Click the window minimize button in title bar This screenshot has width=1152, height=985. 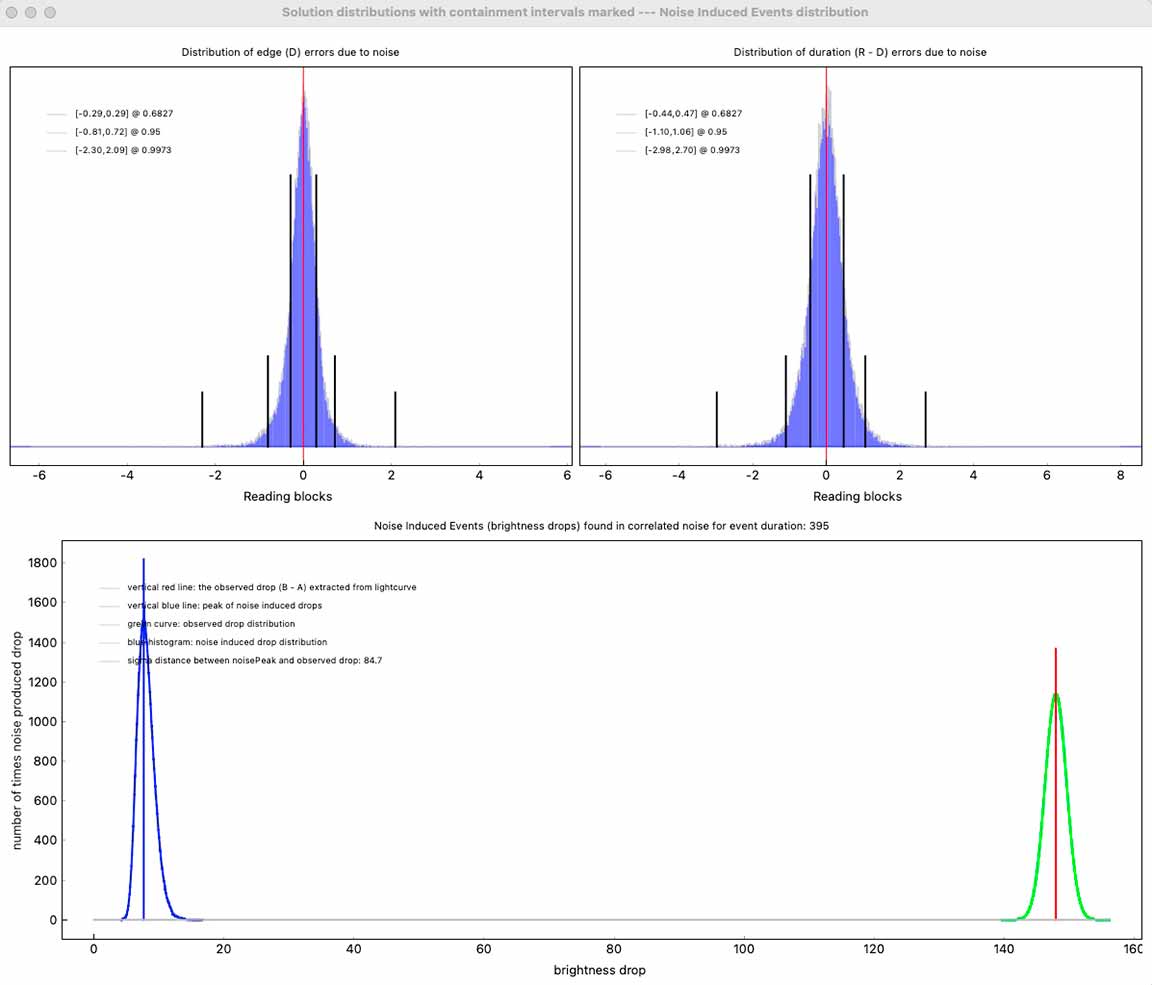[30, 12]
